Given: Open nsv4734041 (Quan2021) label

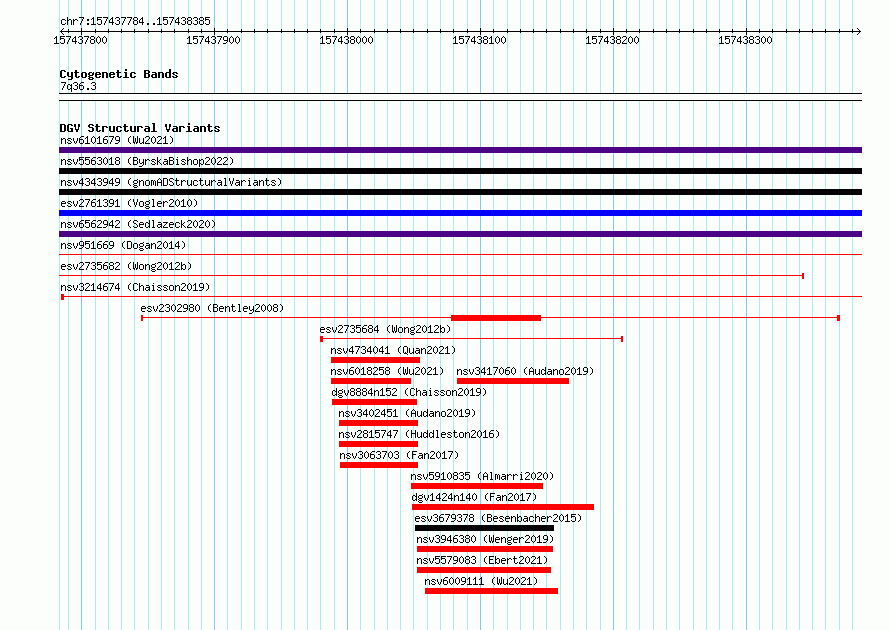Looking at the screenshot, I should (x=393, y=350).
